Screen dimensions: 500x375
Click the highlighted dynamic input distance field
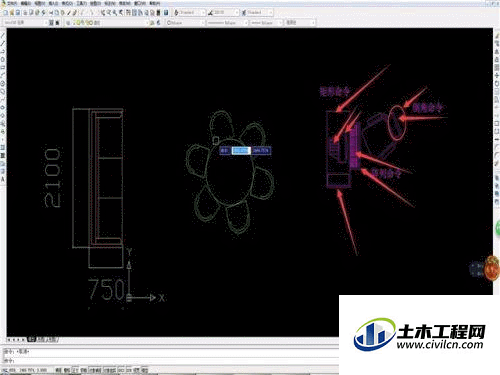point(241,151)
